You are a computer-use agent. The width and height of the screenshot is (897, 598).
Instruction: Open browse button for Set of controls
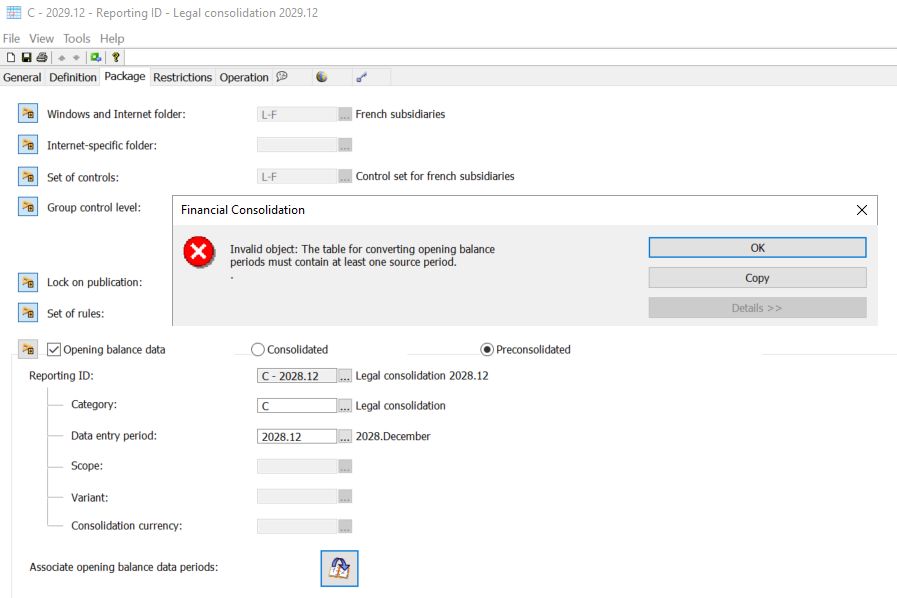pyautogui.click(x=344, y=176)
